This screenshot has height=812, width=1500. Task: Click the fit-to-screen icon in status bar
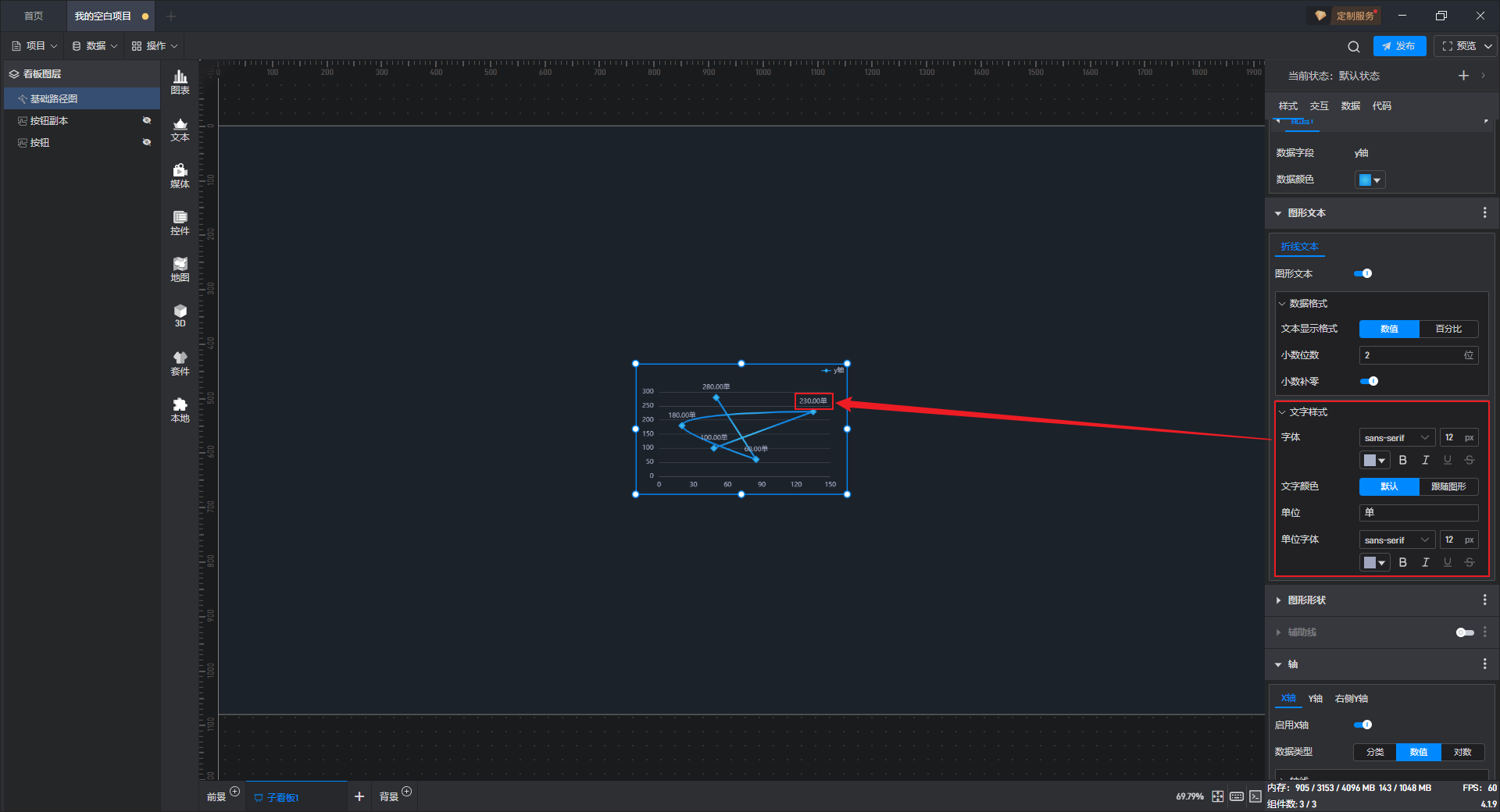[1218, 796]
